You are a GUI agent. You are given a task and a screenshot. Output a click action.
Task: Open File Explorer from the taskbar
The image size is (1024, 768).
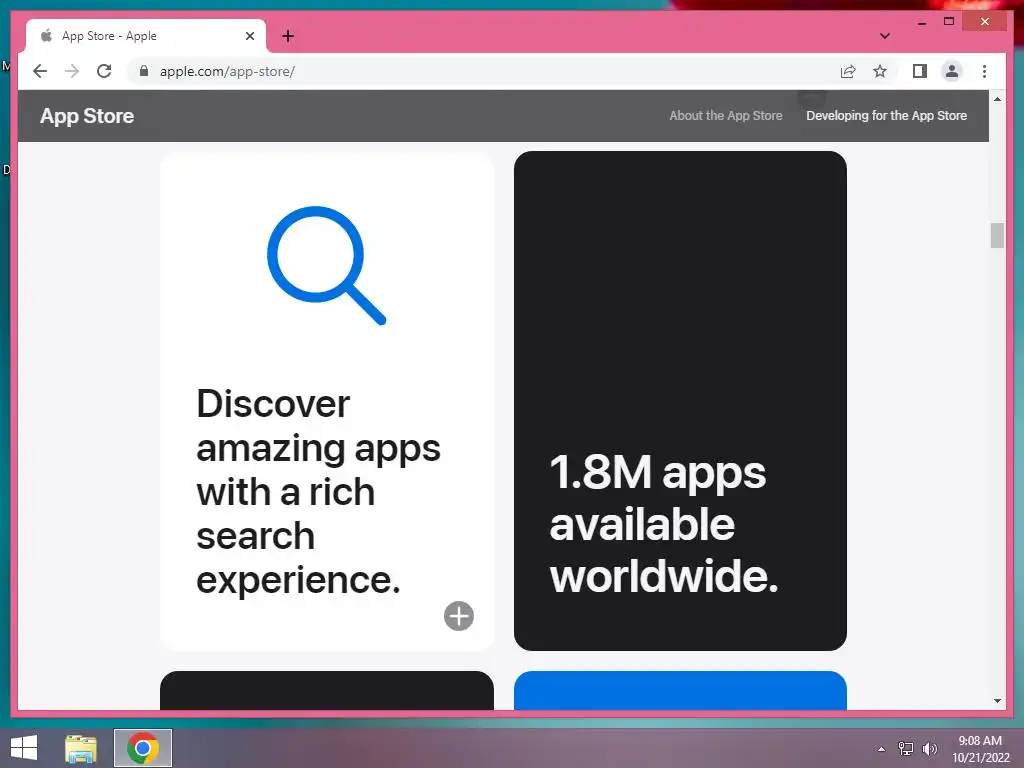point(81,748)
